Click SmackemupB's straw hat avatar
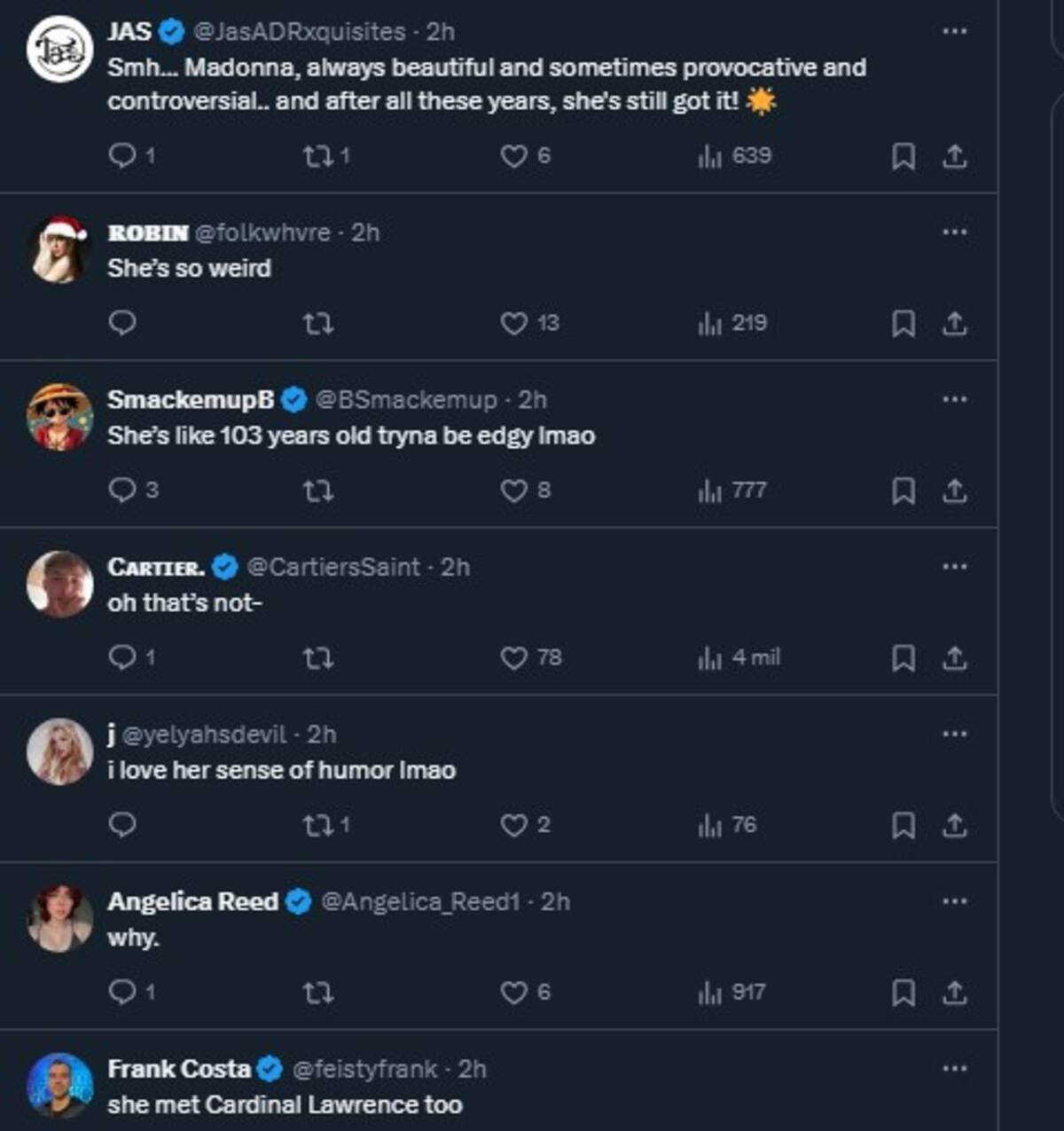Image resolution: width=1064 pixels, height=1131 pixels. [x=59, y=416]
